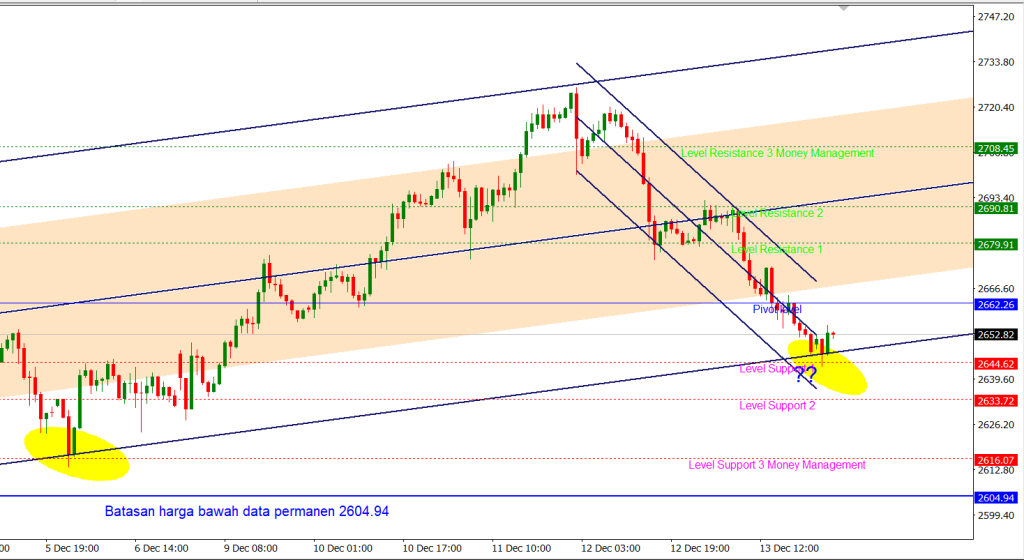Viewport: 1024px width, 560px height.
Task: Click the blue 2662.26 pivot price tag
Action: (x=996, y=304)
